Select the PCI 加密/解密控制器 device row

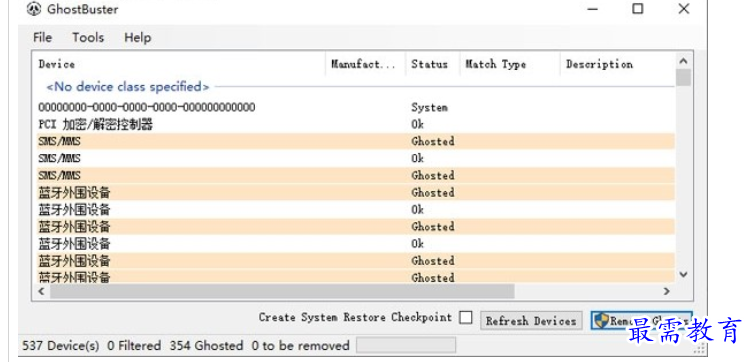(356, 125)
